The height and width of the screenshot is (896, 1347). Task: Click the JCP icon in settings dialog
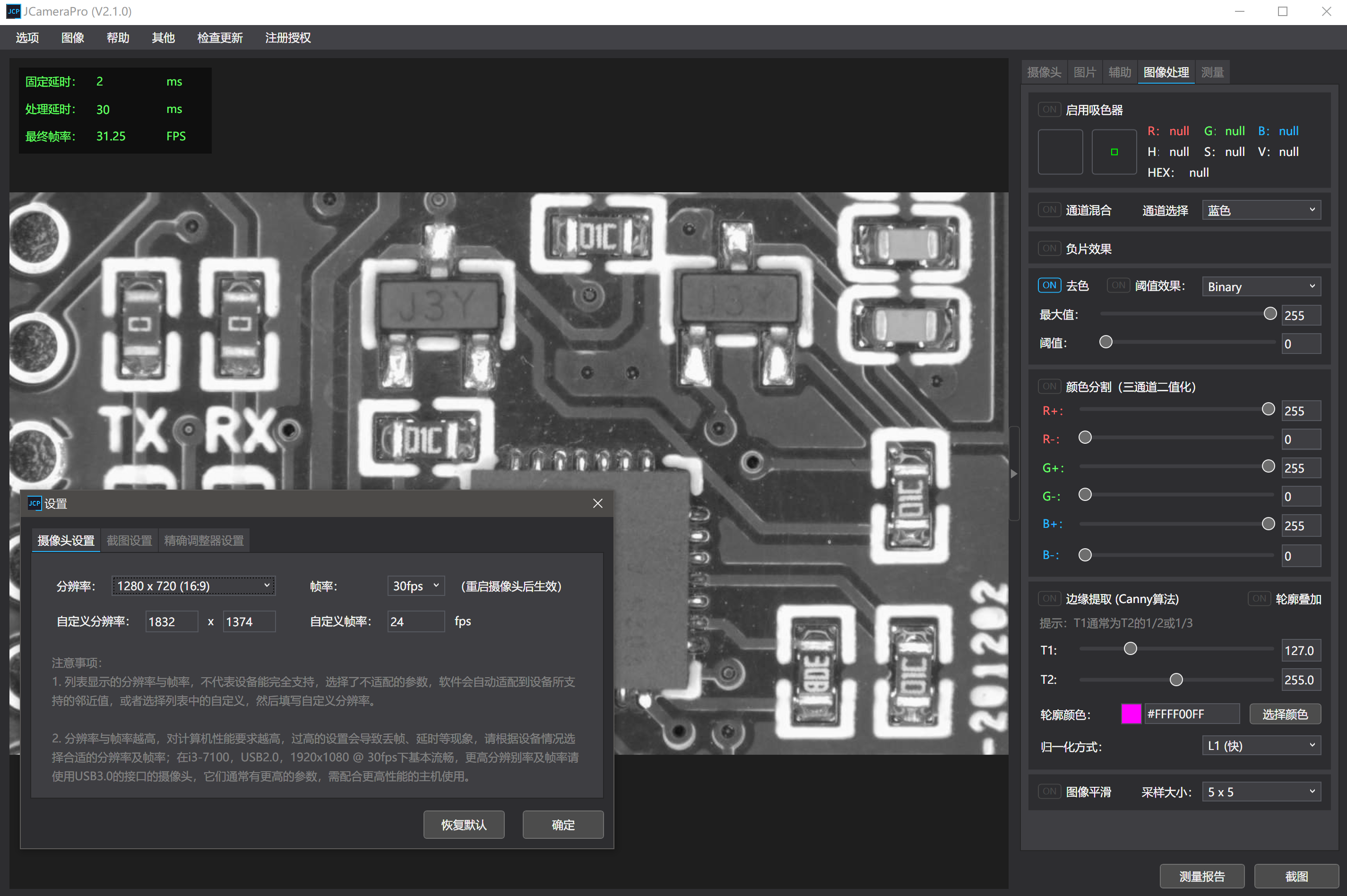click(35, 503)
